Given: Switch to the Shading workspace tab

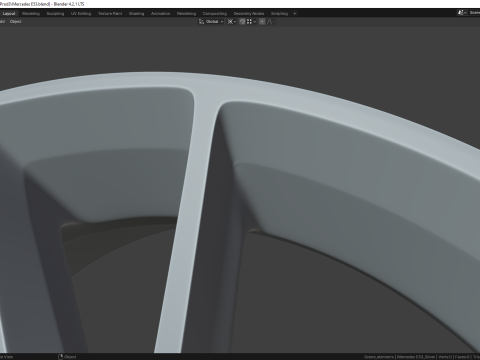Looking at the screenshot, I should pos(137,14).
